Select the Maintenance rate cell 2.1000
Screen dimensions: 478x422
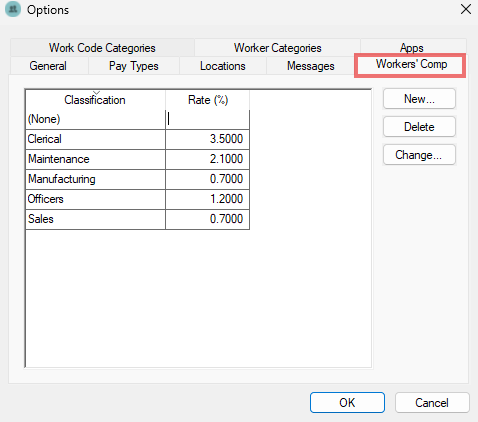click(x=207, y=159)
